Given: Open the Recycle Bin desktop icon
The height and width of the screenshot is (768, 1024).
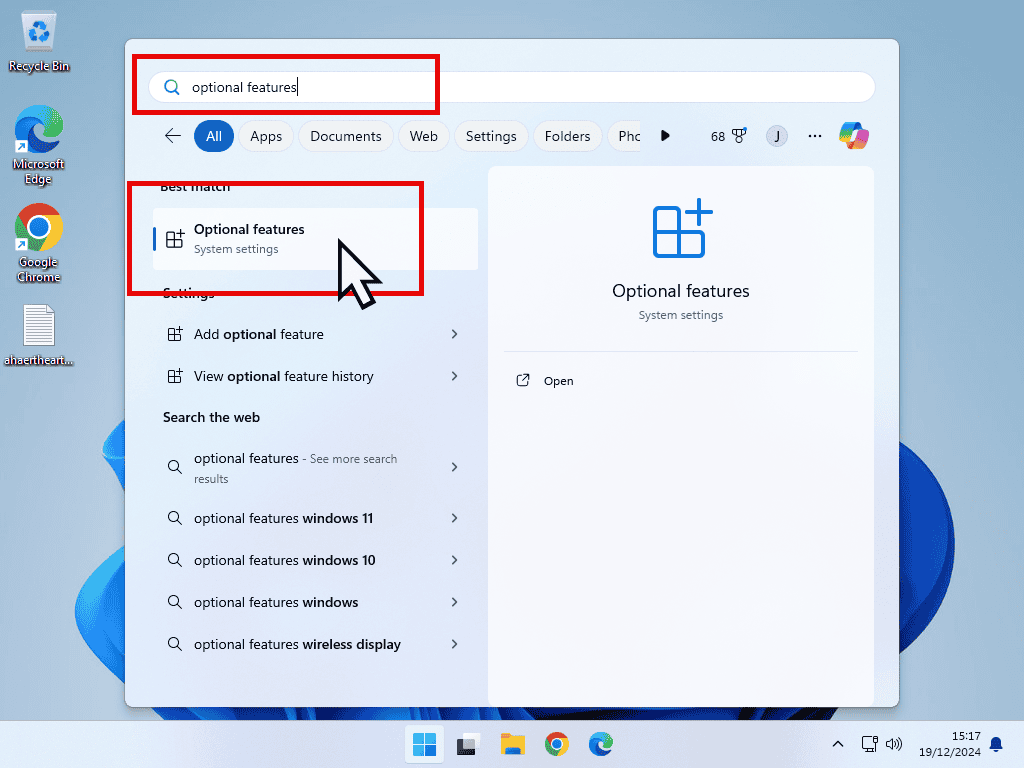Looking at the screenshot, I should coord(39,42).
